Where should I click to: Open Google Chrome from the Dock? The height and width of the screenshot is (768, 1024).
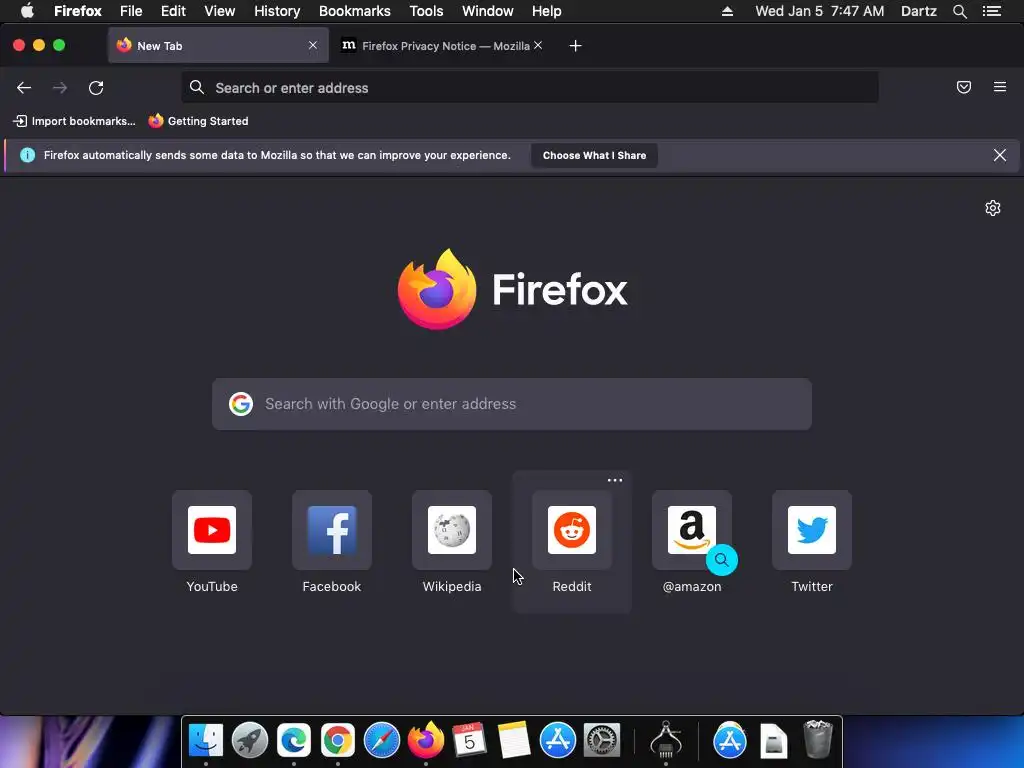[338, 740]
